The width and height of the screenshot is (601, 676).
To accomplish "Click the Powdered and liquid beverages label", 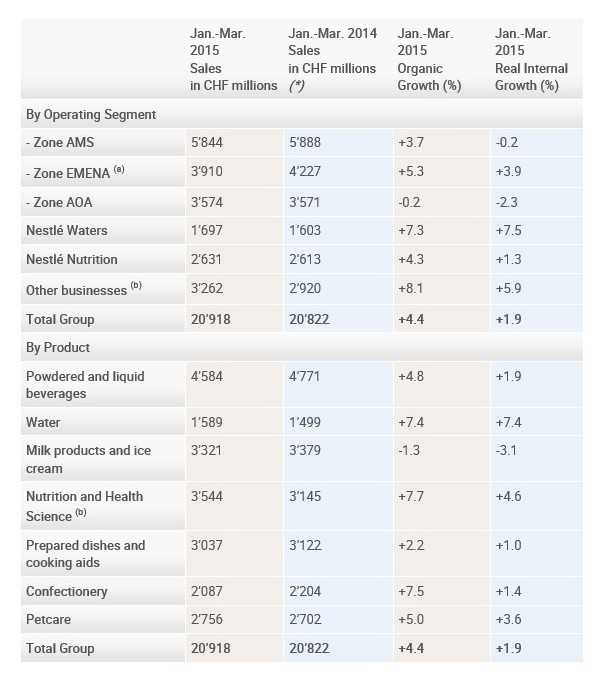I will tap(85, 385).
